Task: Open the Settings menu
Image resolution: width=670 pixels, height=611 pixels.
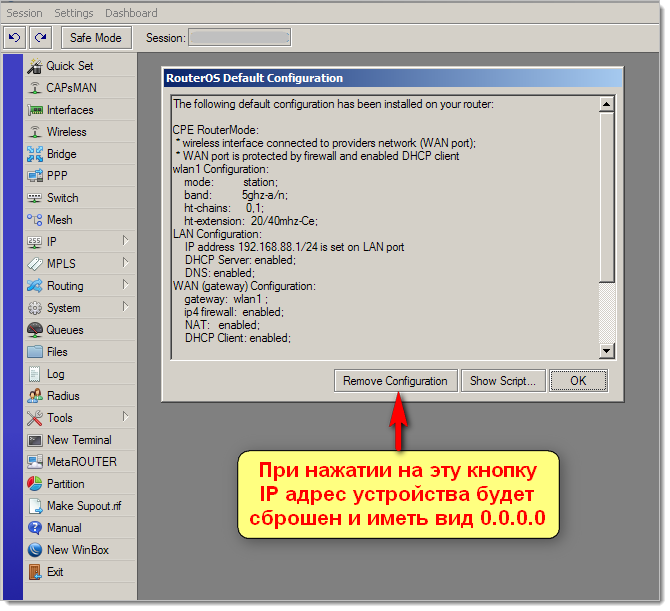Action: [x=73, y=13]
